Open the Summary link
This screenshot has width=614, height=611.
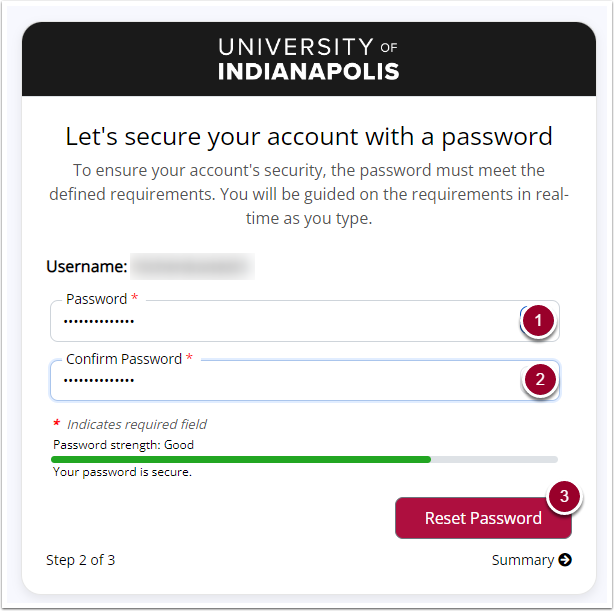(x=531, y=560)
